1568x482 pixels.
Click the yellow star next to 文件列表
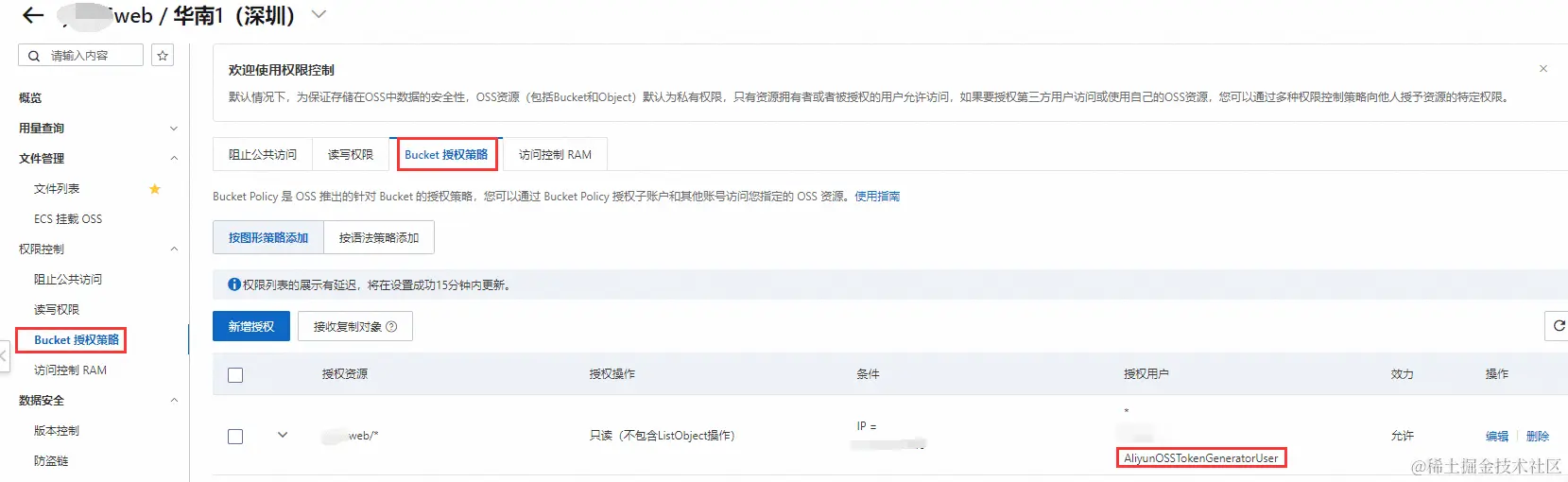coord(155,189)
